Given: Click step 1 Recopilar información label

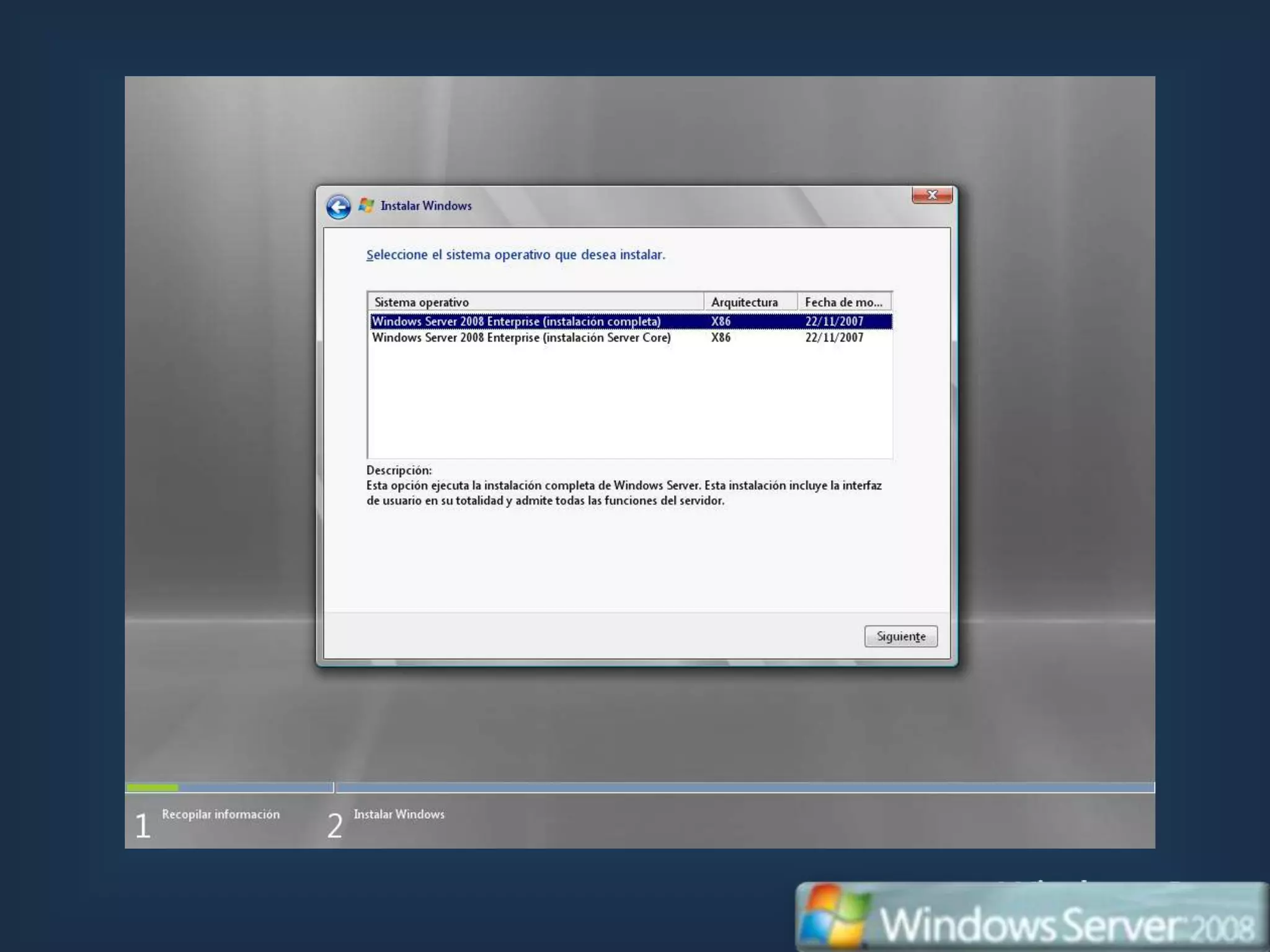Looking at the screenshot, I should [221, 814].
